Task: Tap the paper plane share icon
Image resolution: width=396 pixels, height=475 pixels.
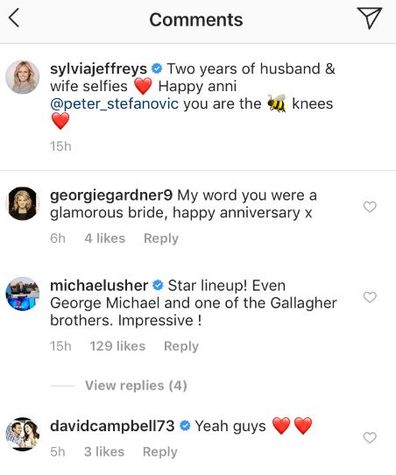Action: tap(369, 18)
